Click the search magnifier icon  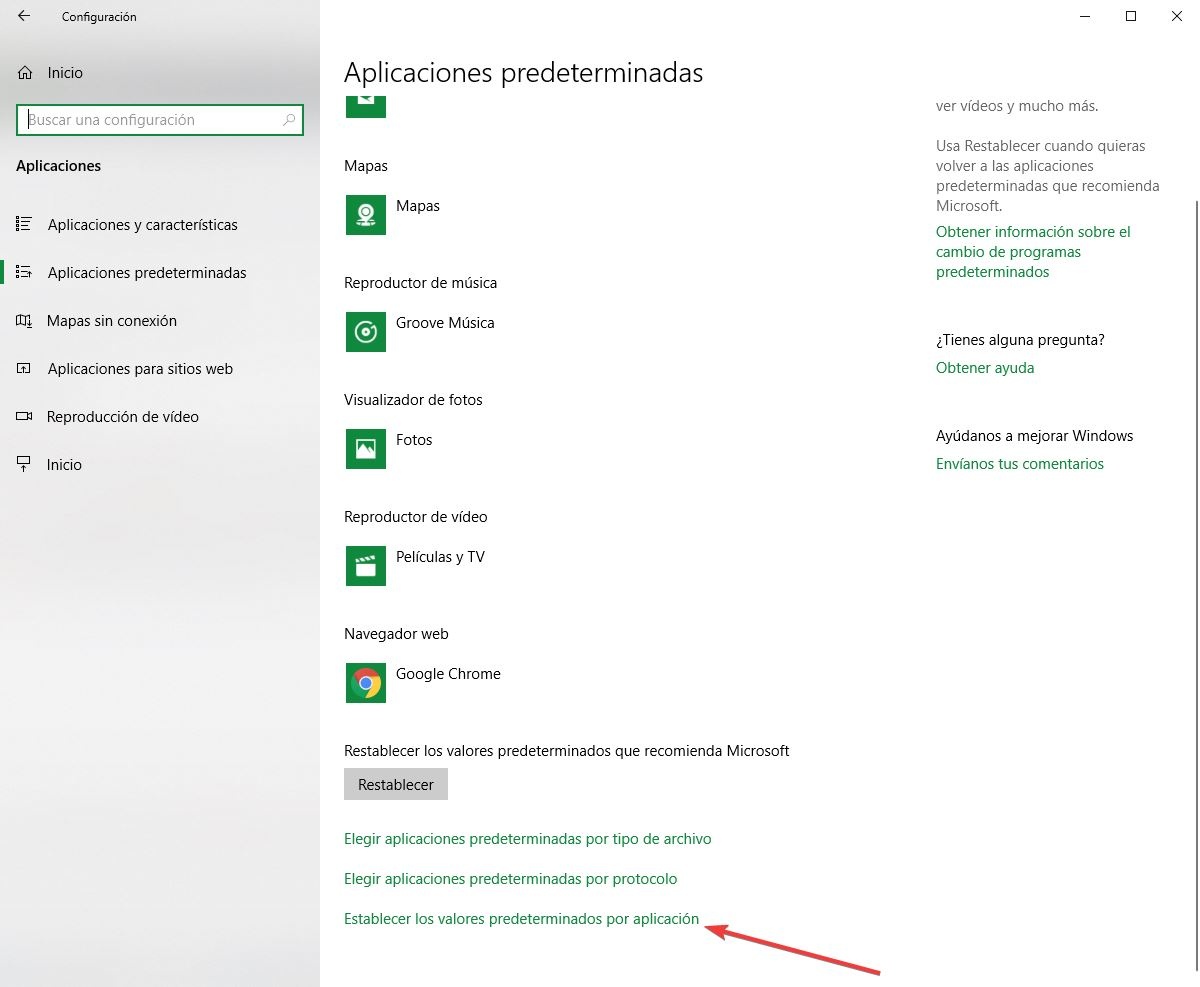click(x=289, y=120)
